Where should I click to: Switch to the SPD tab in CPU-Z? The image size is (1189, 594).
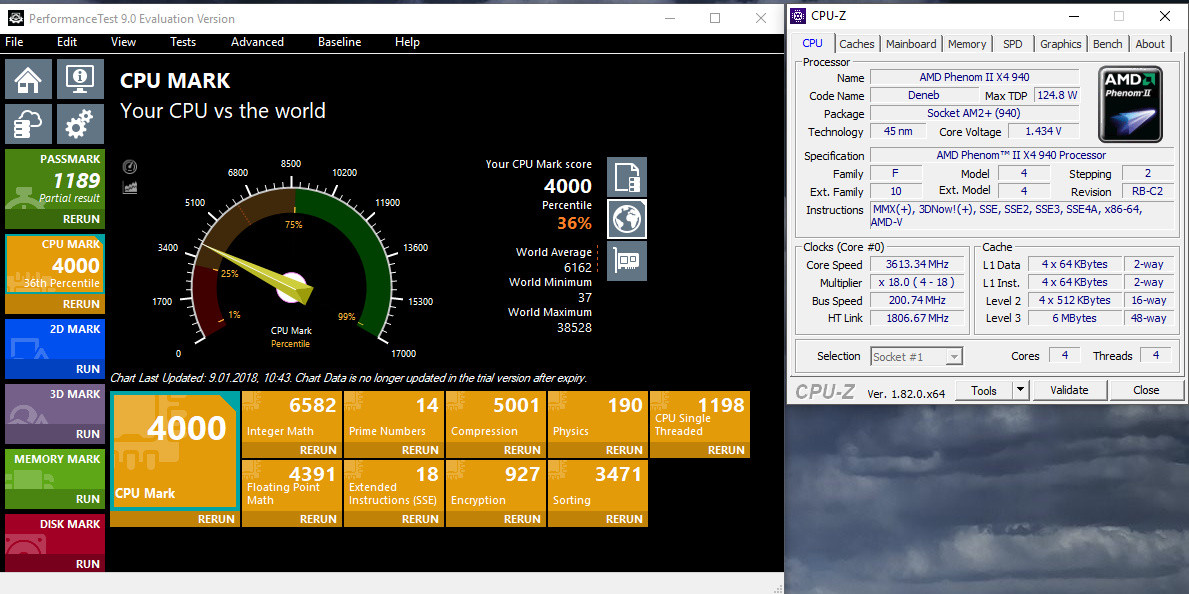pyautogui.click(x=1012, y=44)
